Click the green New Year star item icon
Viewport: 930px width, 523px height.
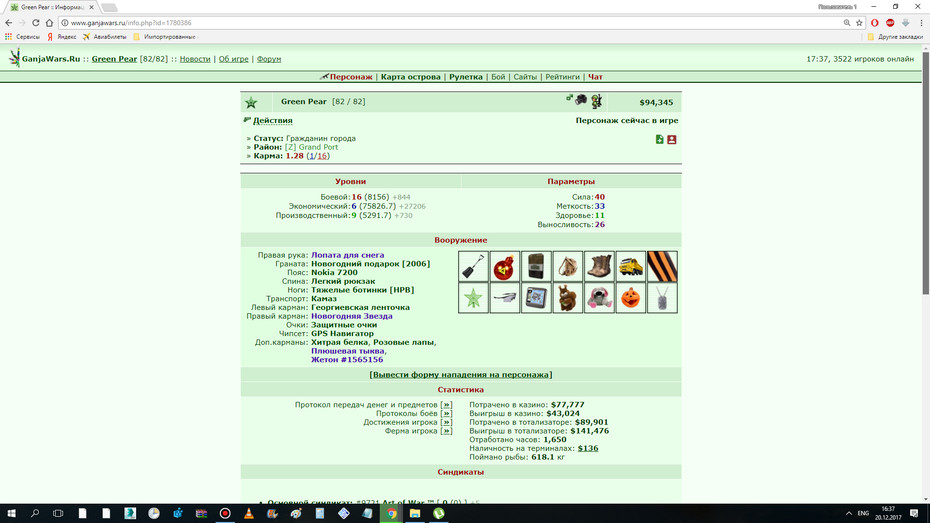473,298
